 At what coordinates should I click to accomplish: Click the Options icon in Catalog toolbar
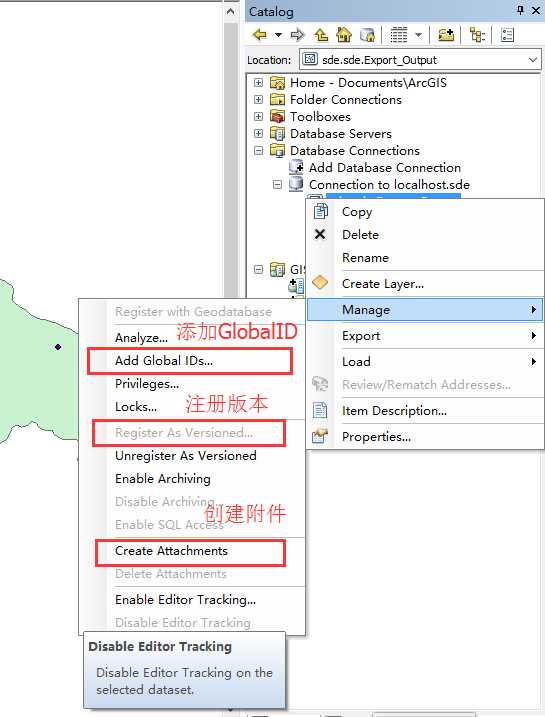[x=508, y=35]
